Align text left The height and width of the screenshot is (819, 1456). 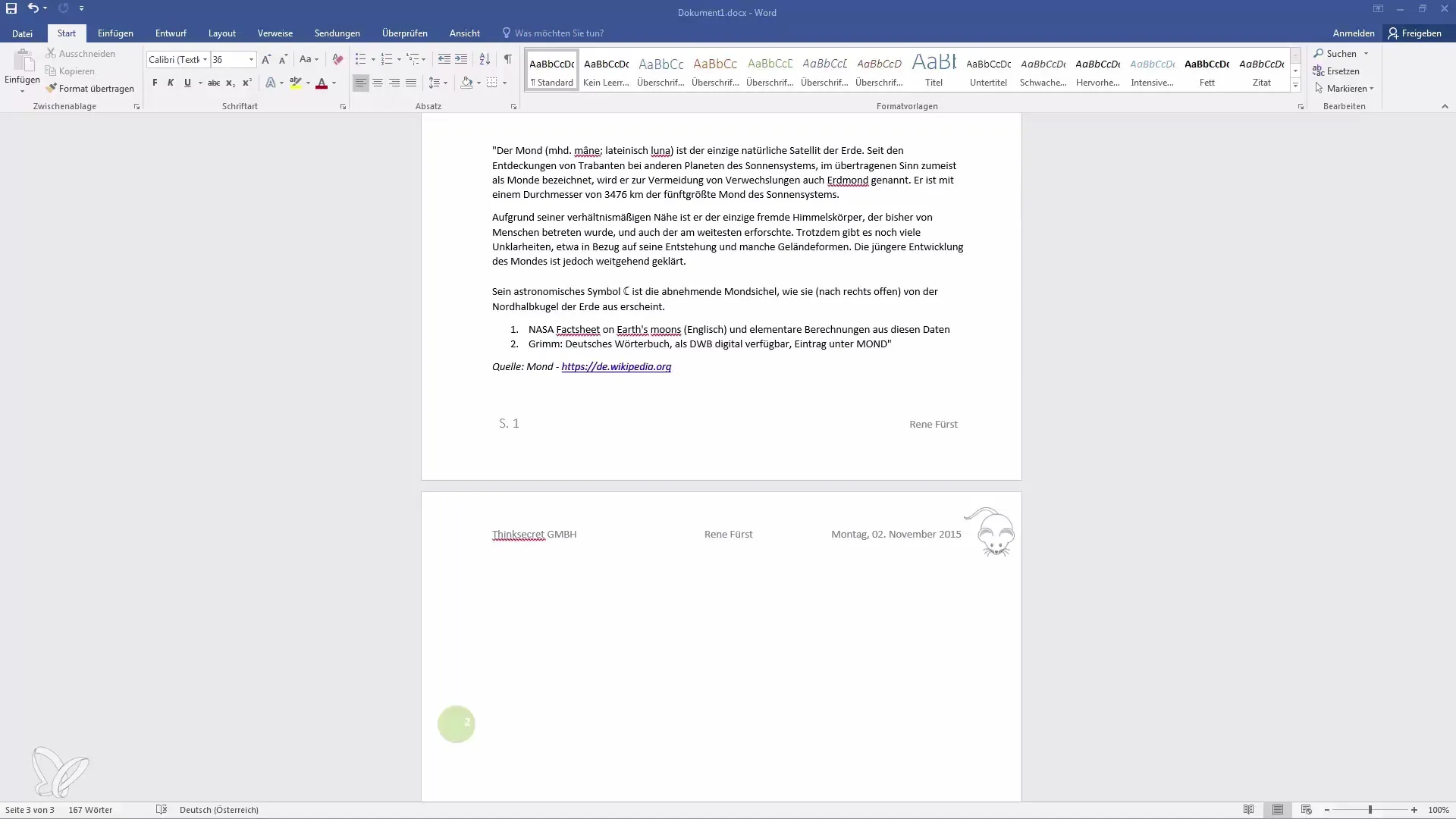tap(361, 83)
